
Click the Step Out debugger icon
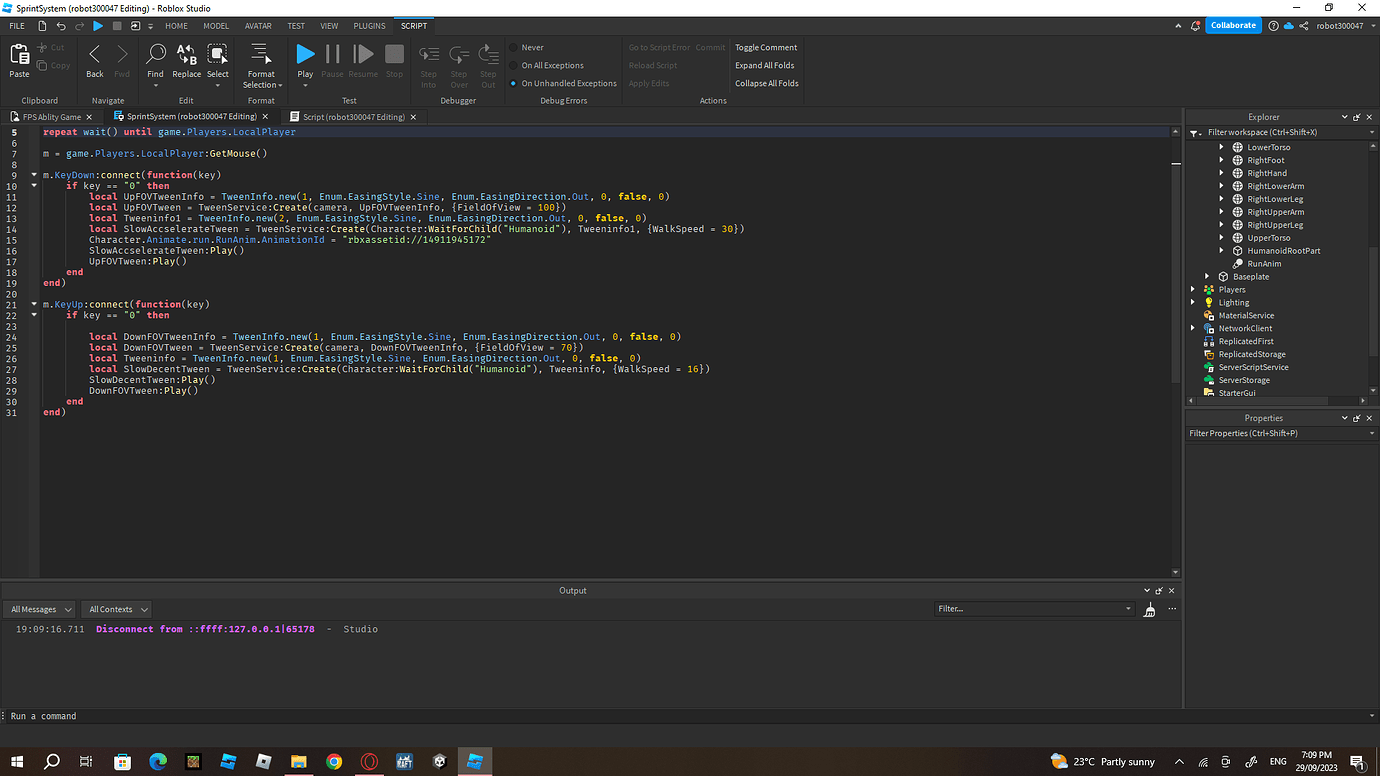488,55
